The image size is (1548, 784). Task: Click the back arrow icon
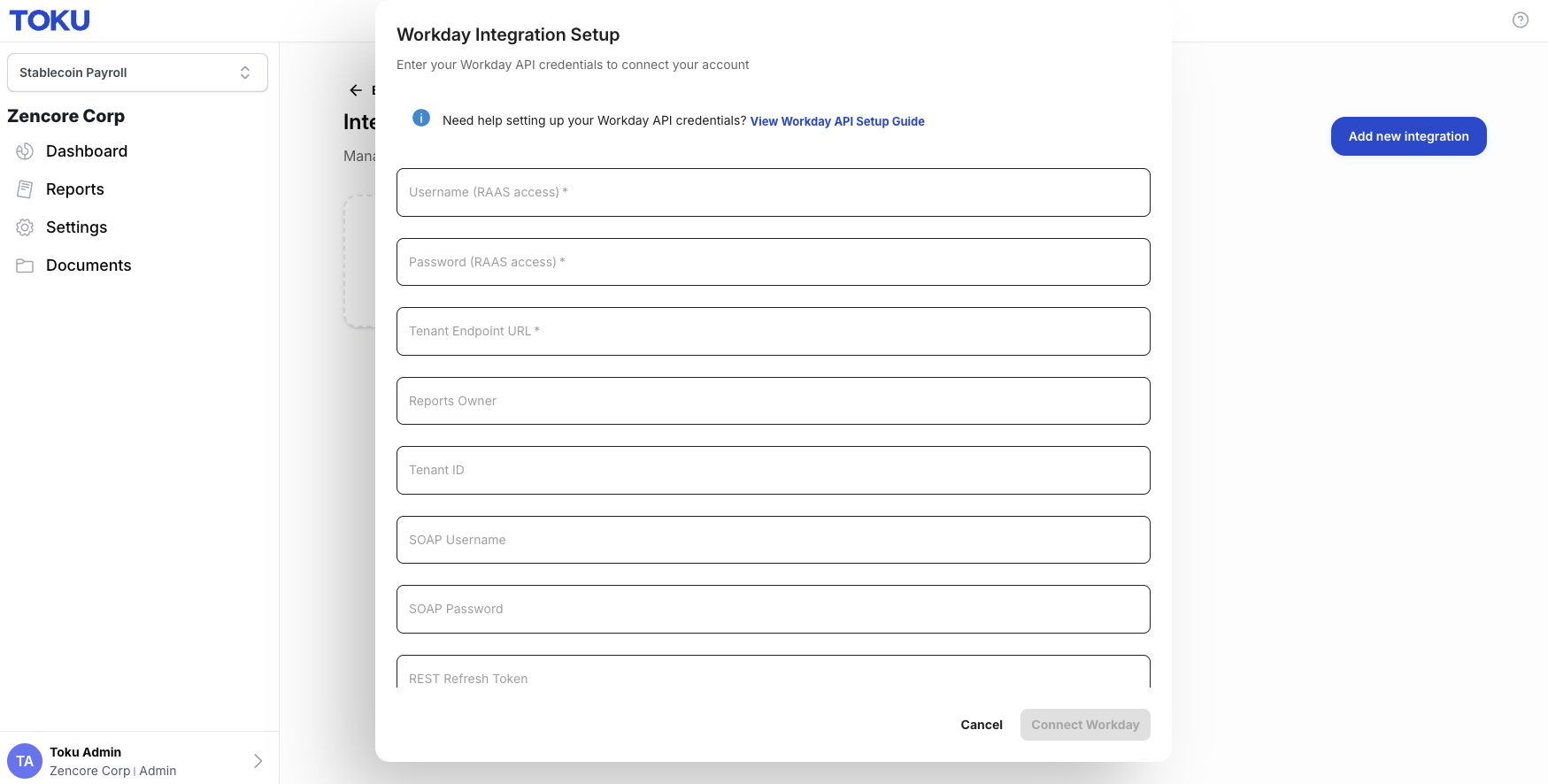coord(356,90)
